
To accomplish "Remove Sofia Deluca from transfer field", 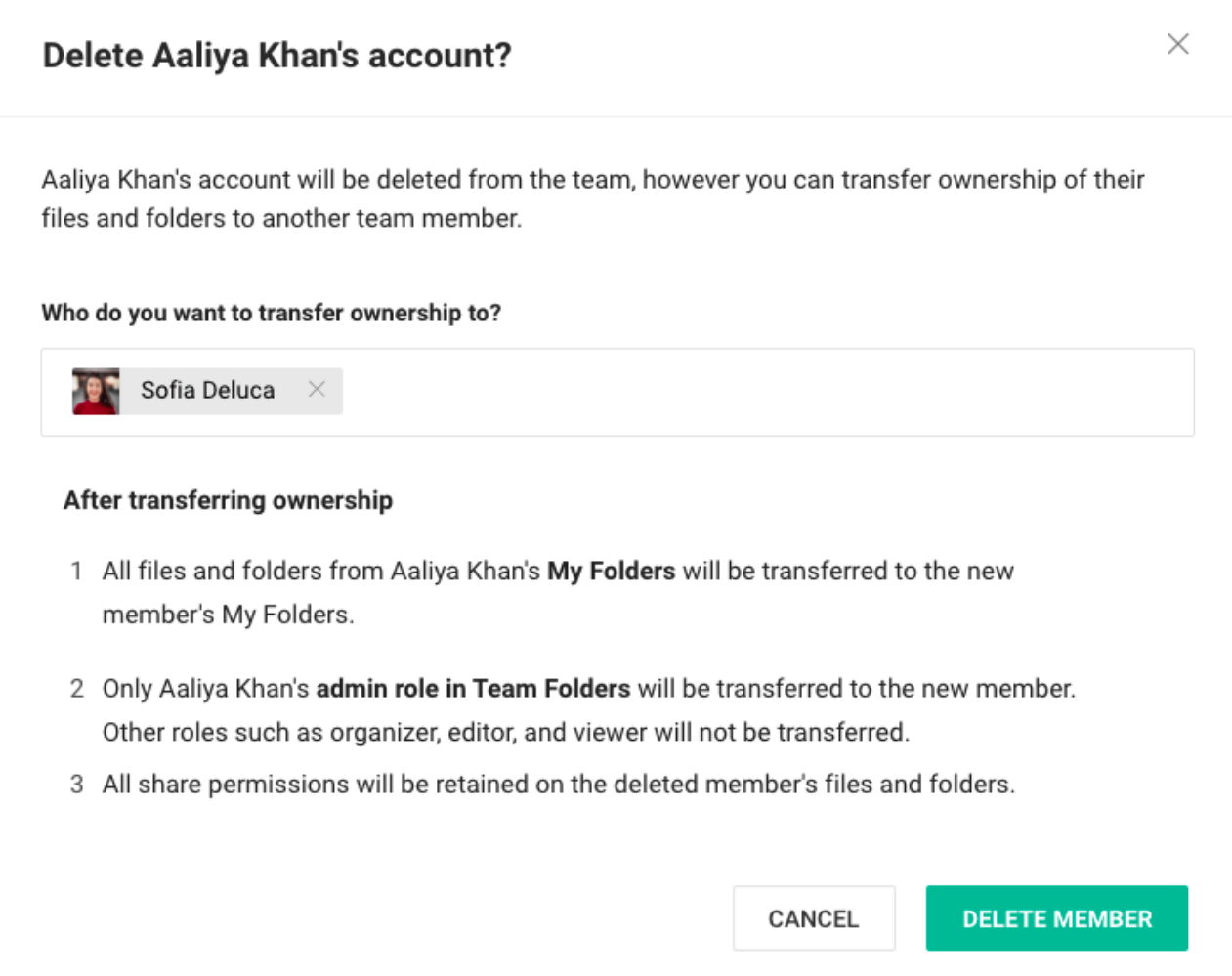I will [x=317, y=389].
